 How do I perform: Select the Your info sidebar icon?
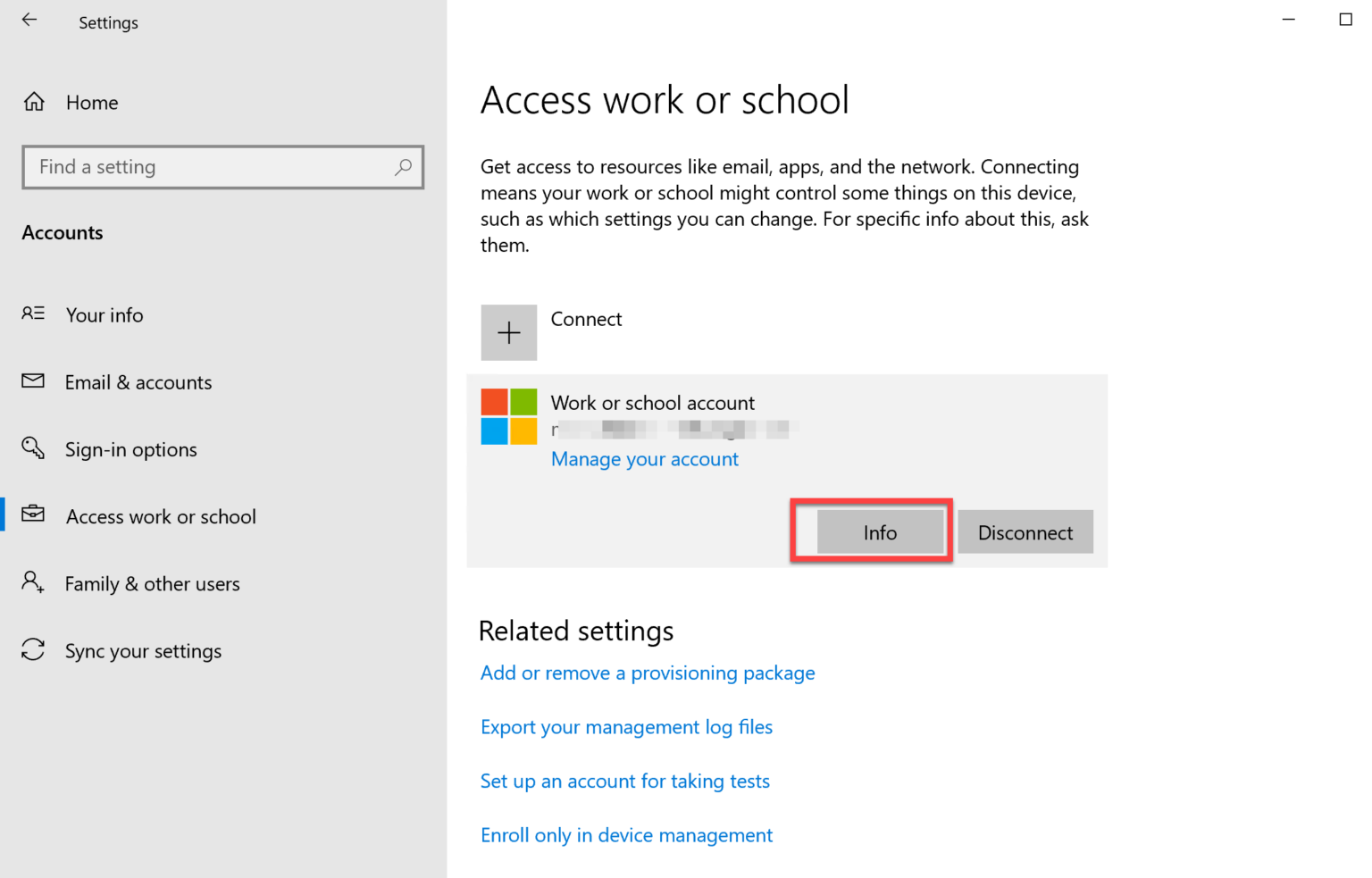point(33,314)
